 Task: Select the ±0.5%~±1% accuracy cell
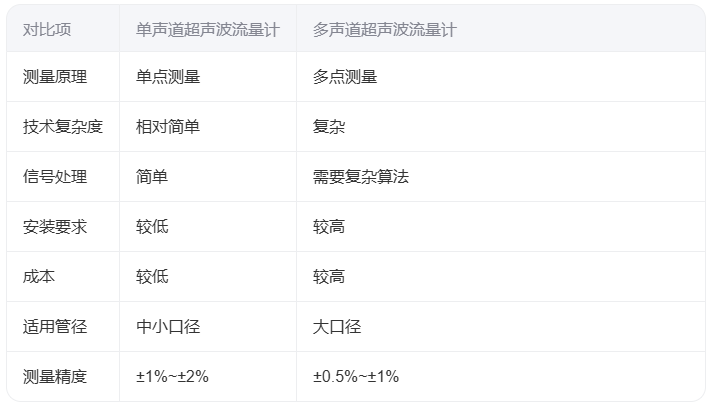[x=356, y=377]
